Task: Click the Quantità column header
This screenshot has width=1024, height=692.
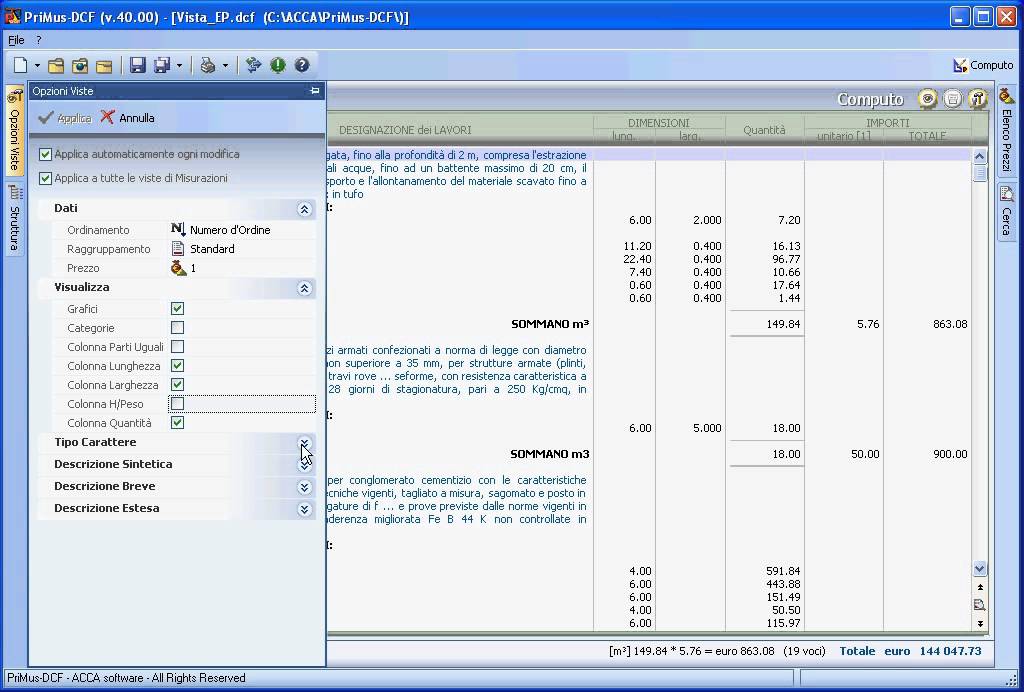Action: (764, 130)
